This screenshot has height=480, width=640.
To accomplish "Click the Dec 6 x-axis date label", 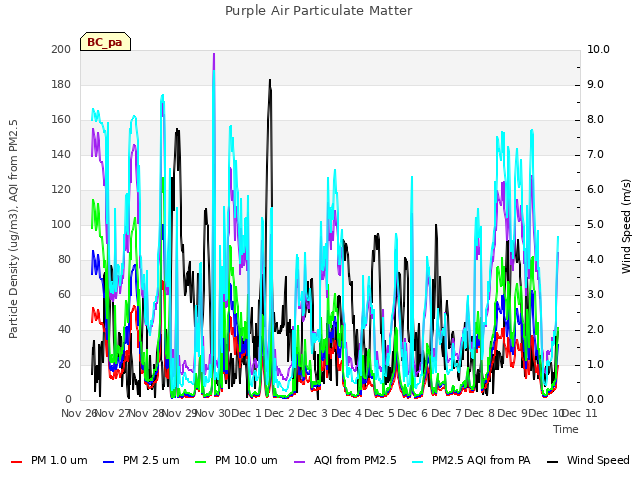I will [x=413, y=413].
